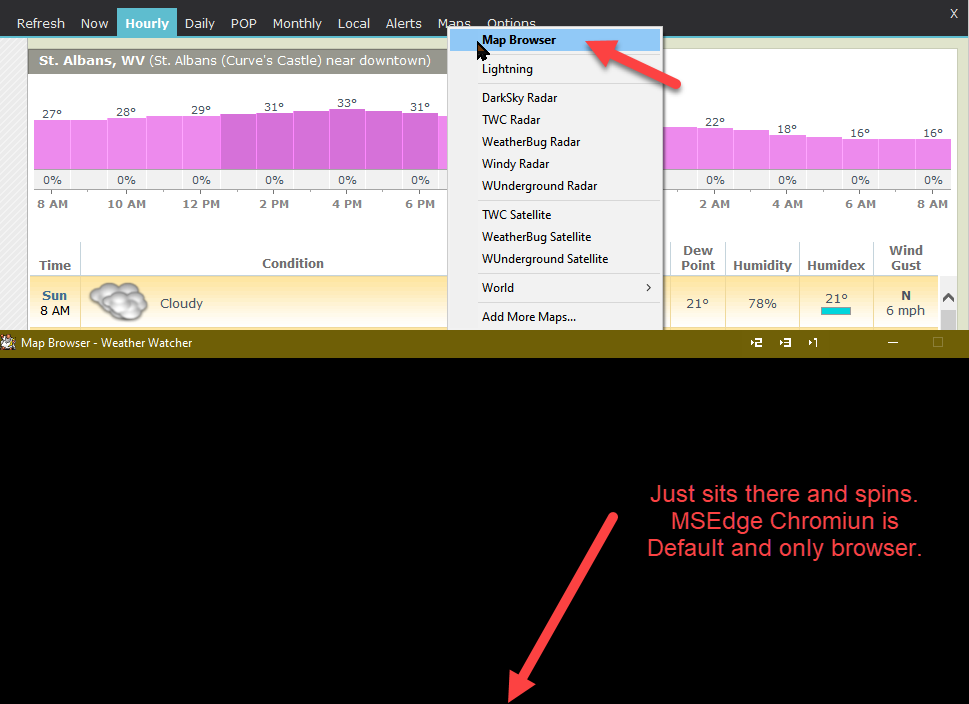Click the 33° bar at 4 PM in chart
The height and width of the screenshot is (704, 969).
tap(347, 139)
